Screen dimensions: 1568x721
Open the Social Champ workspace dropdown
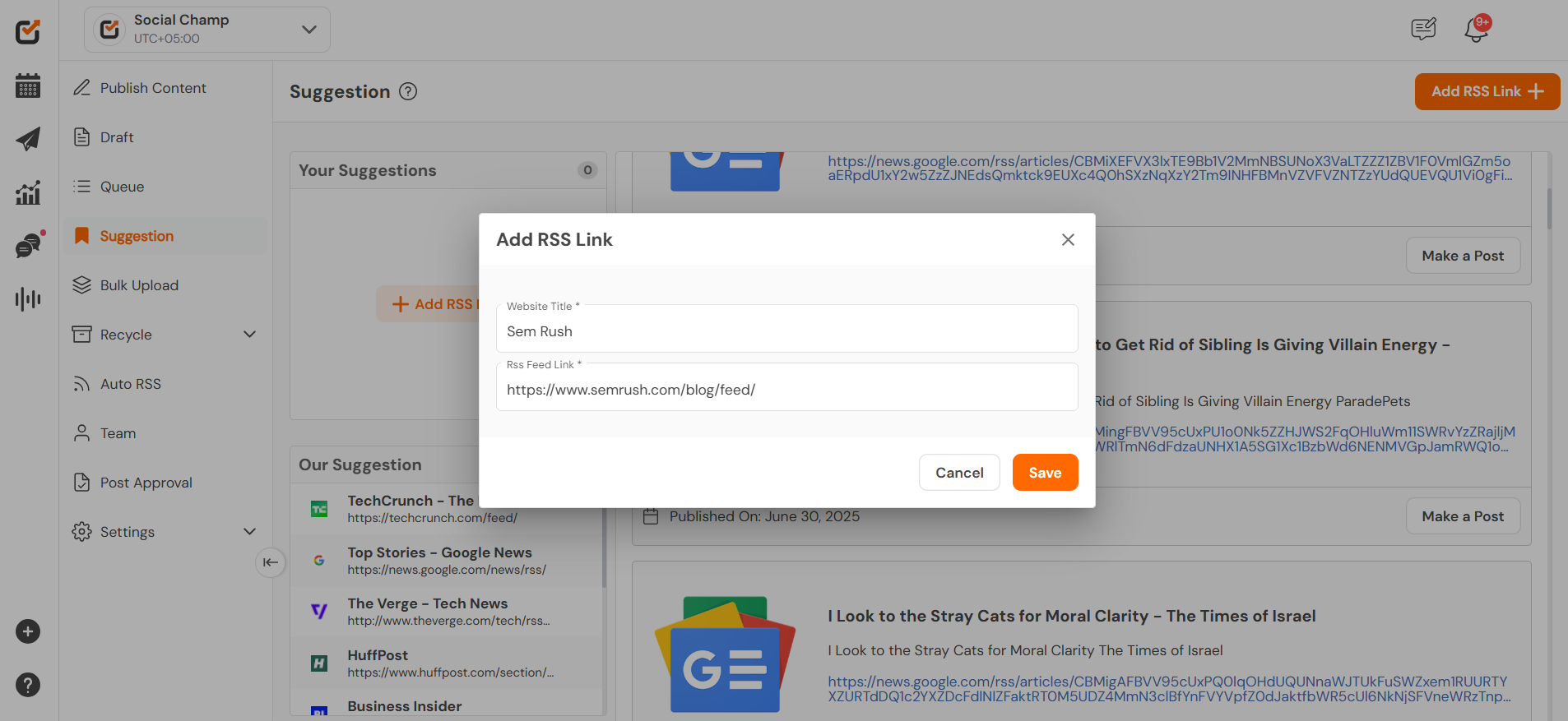207,30
